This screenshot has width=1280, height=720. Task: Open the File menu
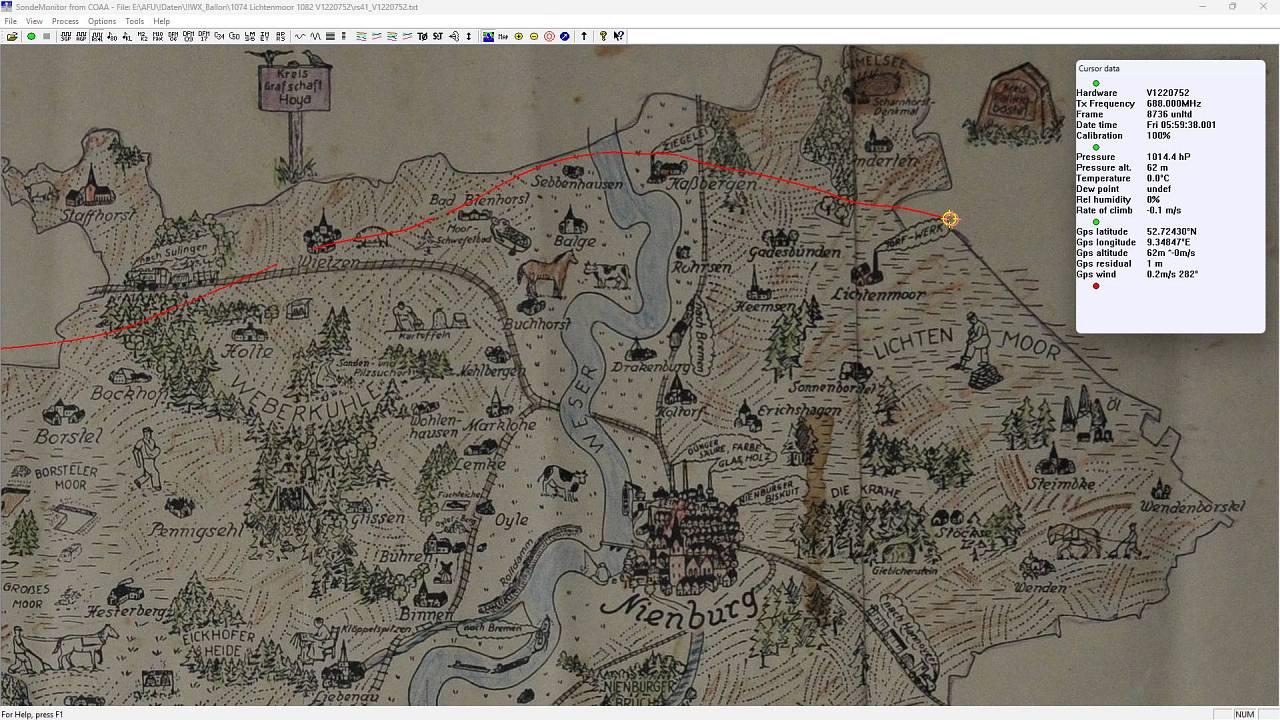coord(10,21)
